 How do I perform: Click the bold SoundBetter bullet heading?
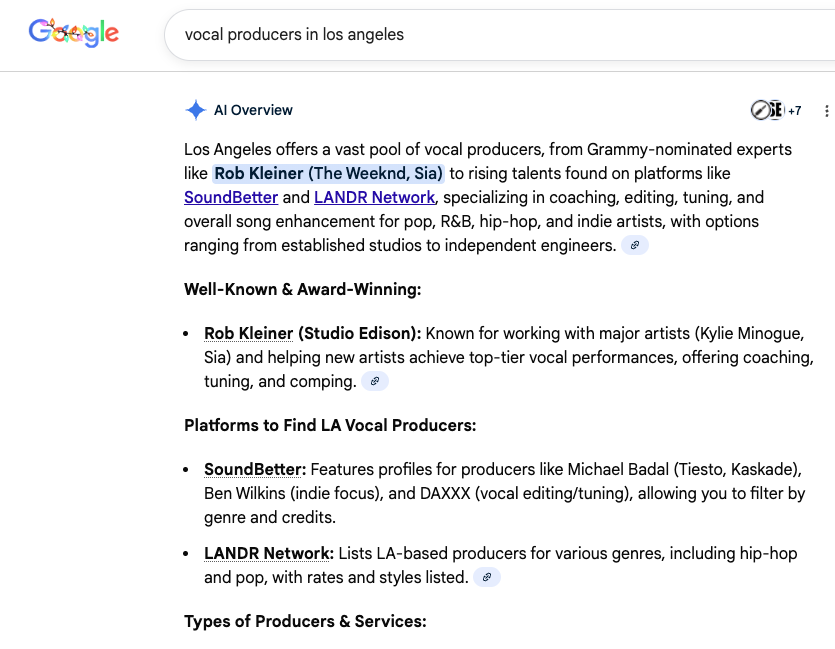255,469
